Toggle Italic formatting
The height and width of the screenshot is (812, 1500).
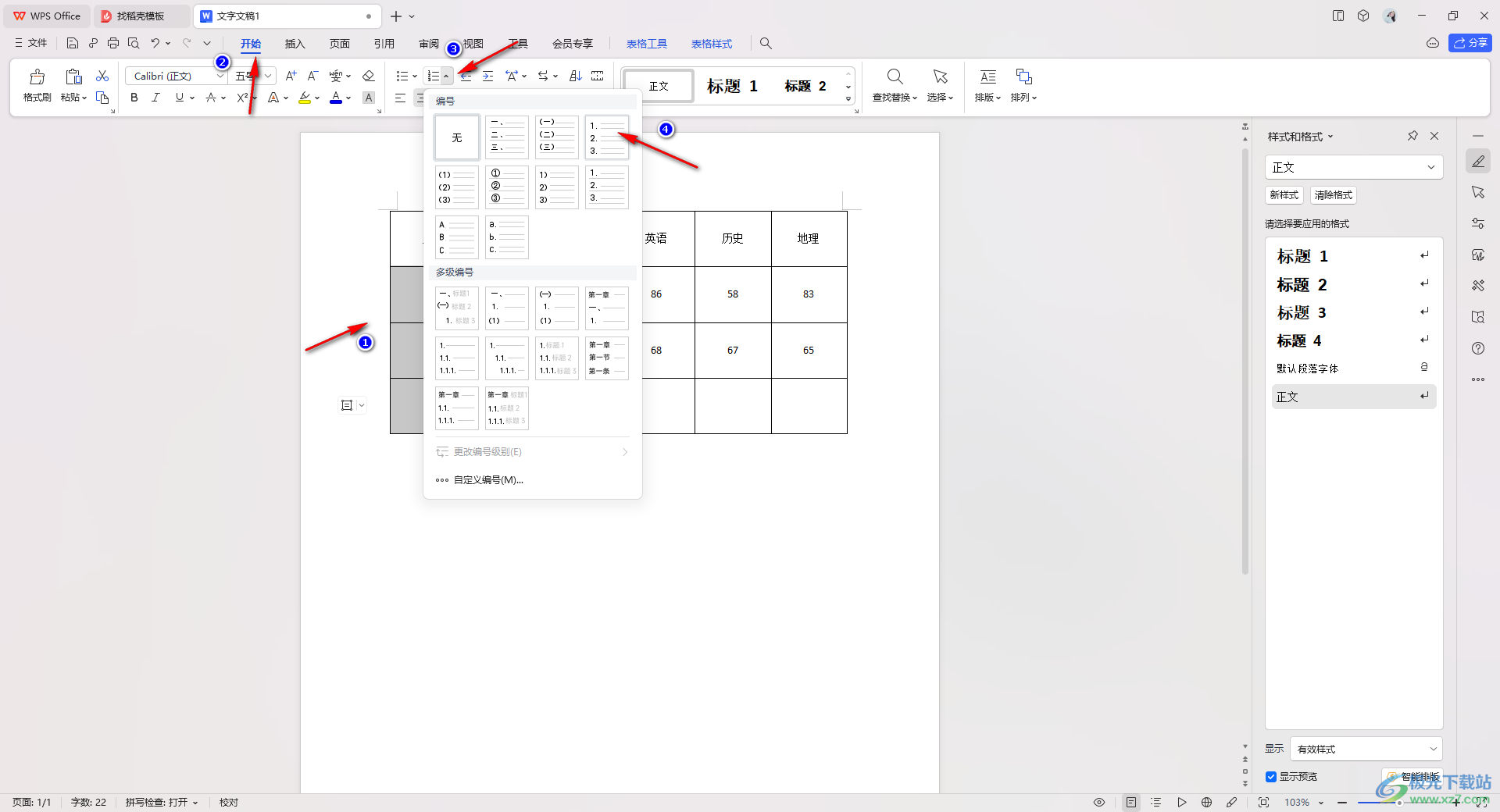155,98
